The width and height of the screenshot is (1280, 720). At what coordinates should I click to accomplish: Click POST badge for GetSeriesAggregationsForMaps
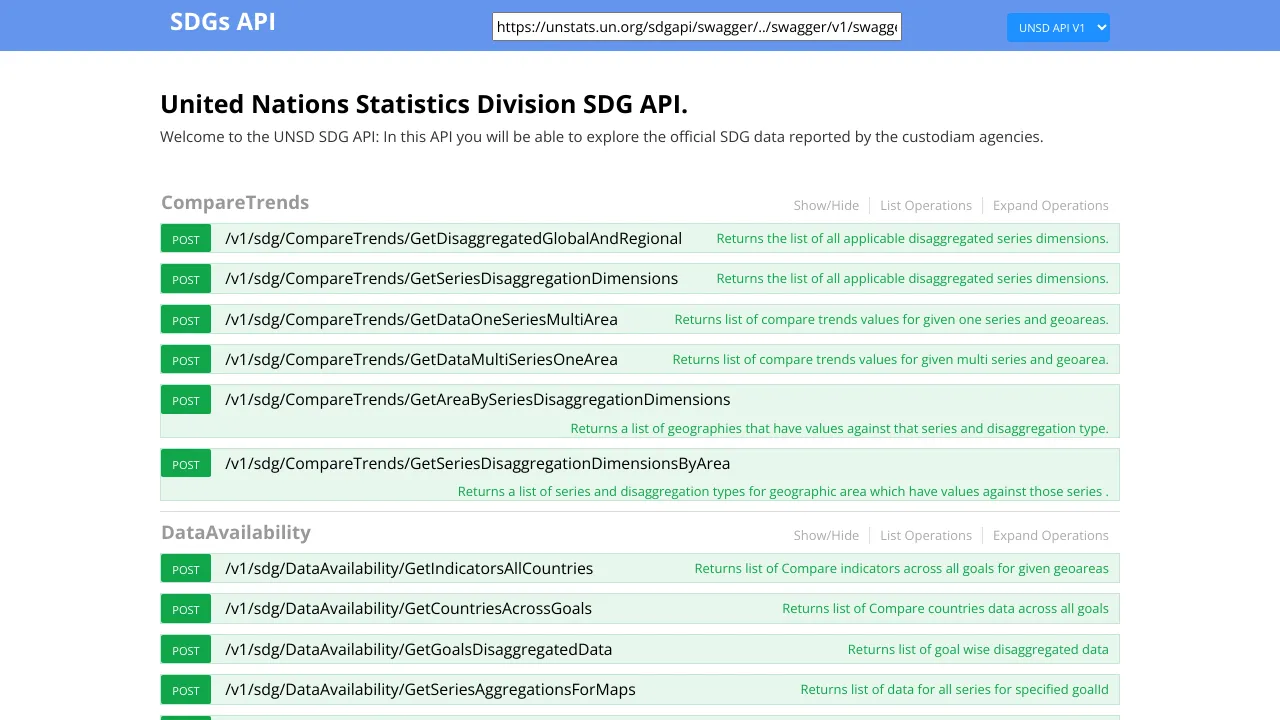pos(186,690)
